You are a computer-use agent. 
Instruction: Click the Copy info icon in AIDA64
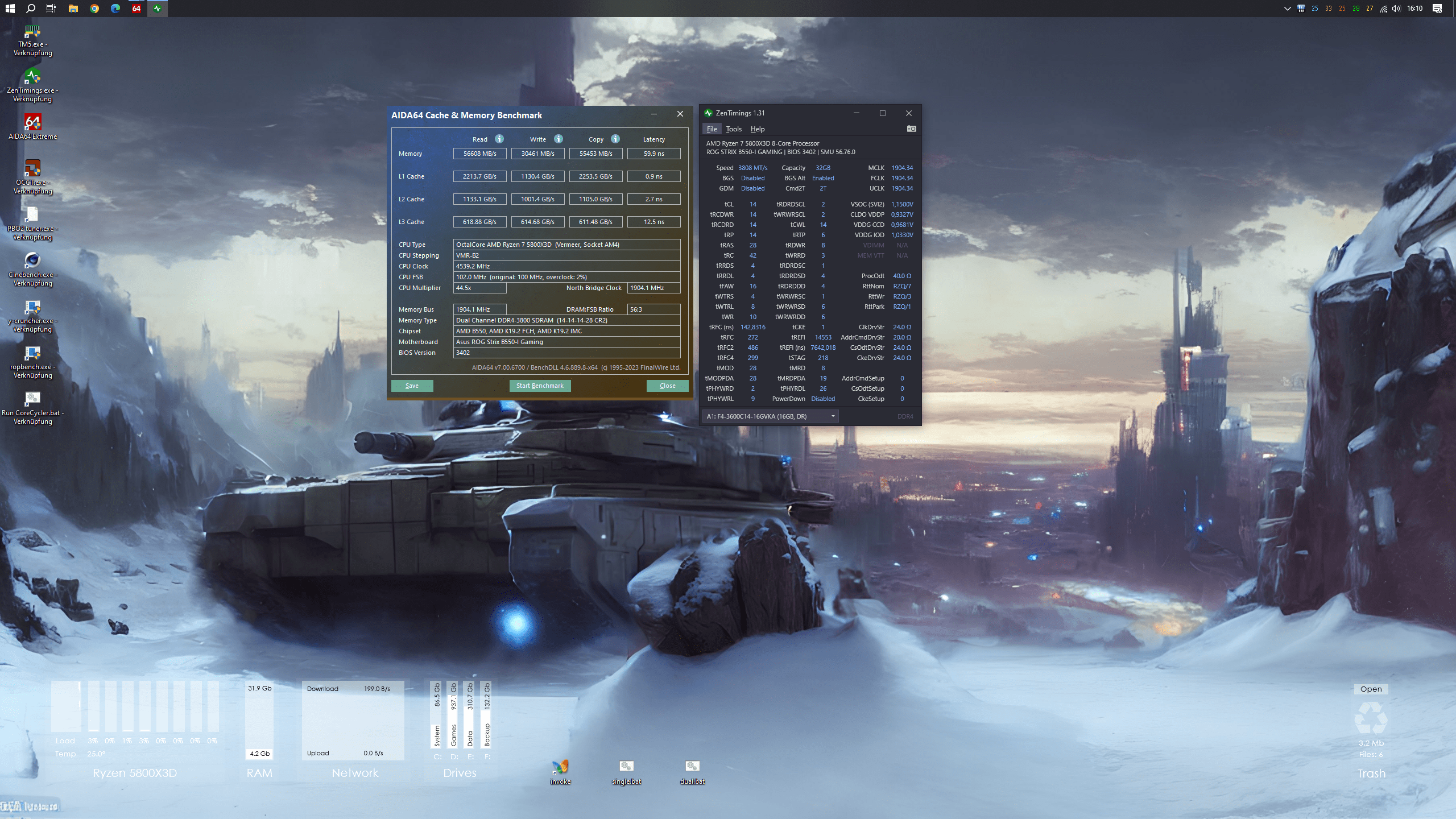coord(615,139)
